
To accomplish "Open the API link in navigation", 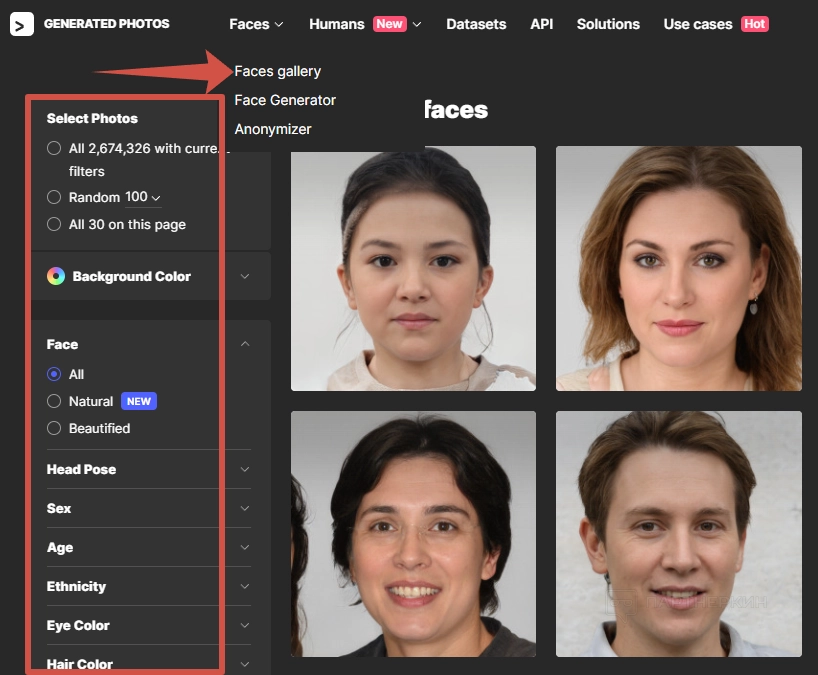I will (541, 24).
